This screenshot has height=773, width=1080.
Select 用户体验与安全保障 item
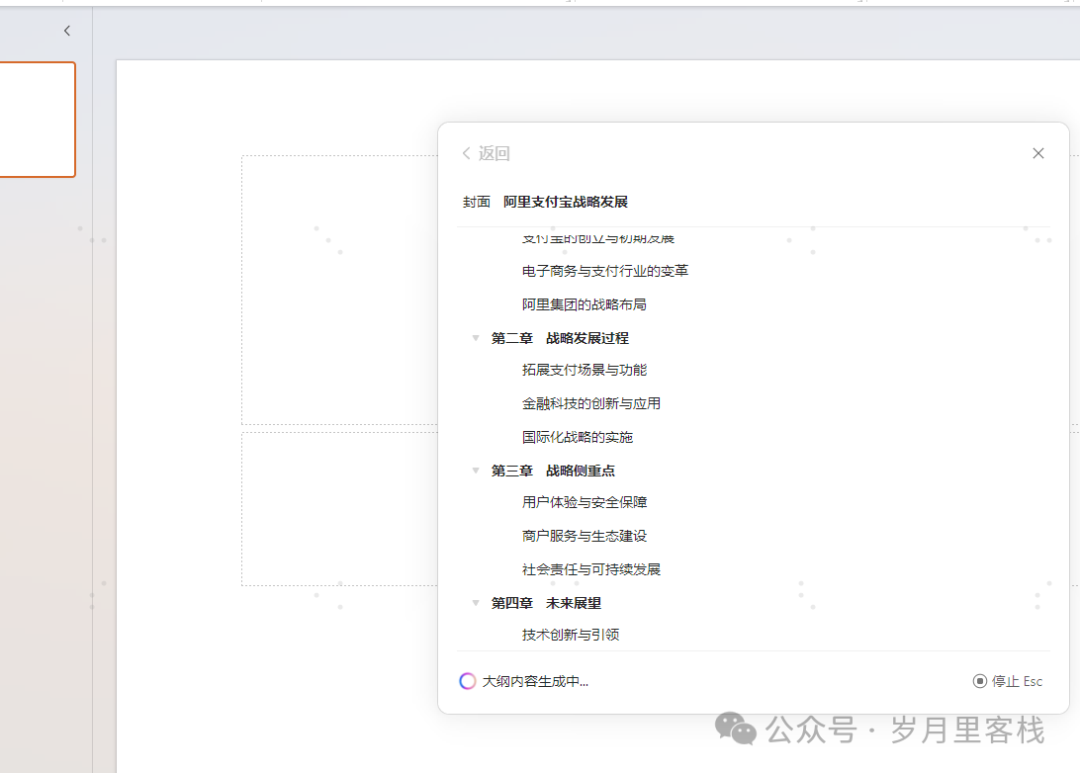(x=584, y=502)
